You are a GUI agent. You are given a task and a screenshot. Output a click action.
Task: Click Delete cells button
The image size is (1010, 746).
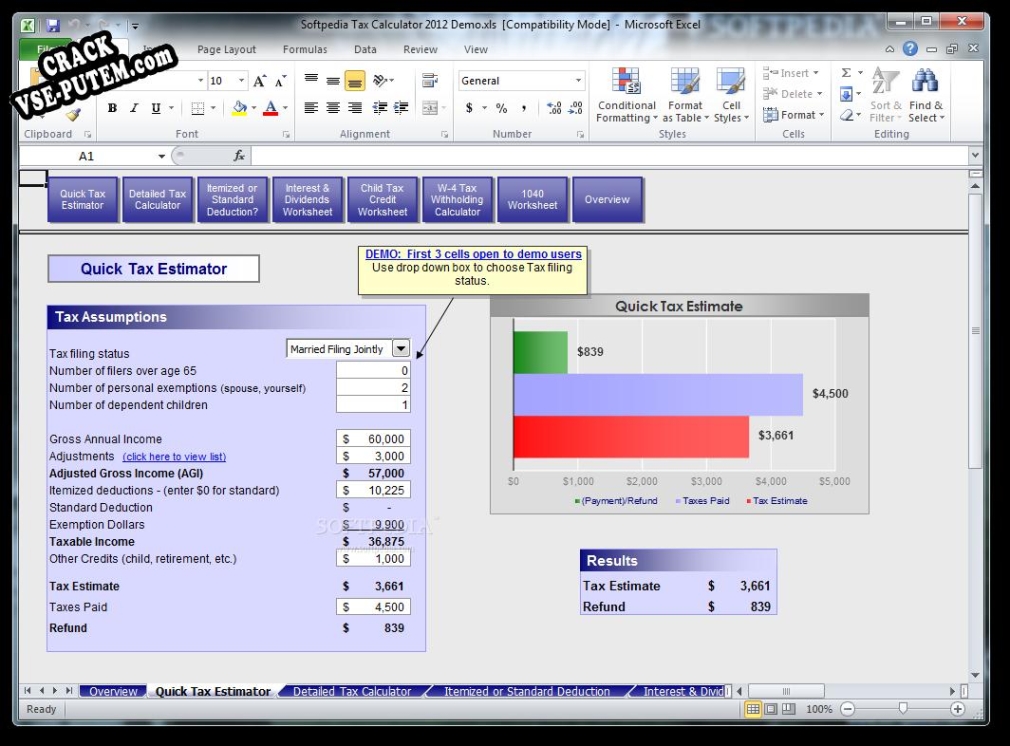click(x=792, y=94)
